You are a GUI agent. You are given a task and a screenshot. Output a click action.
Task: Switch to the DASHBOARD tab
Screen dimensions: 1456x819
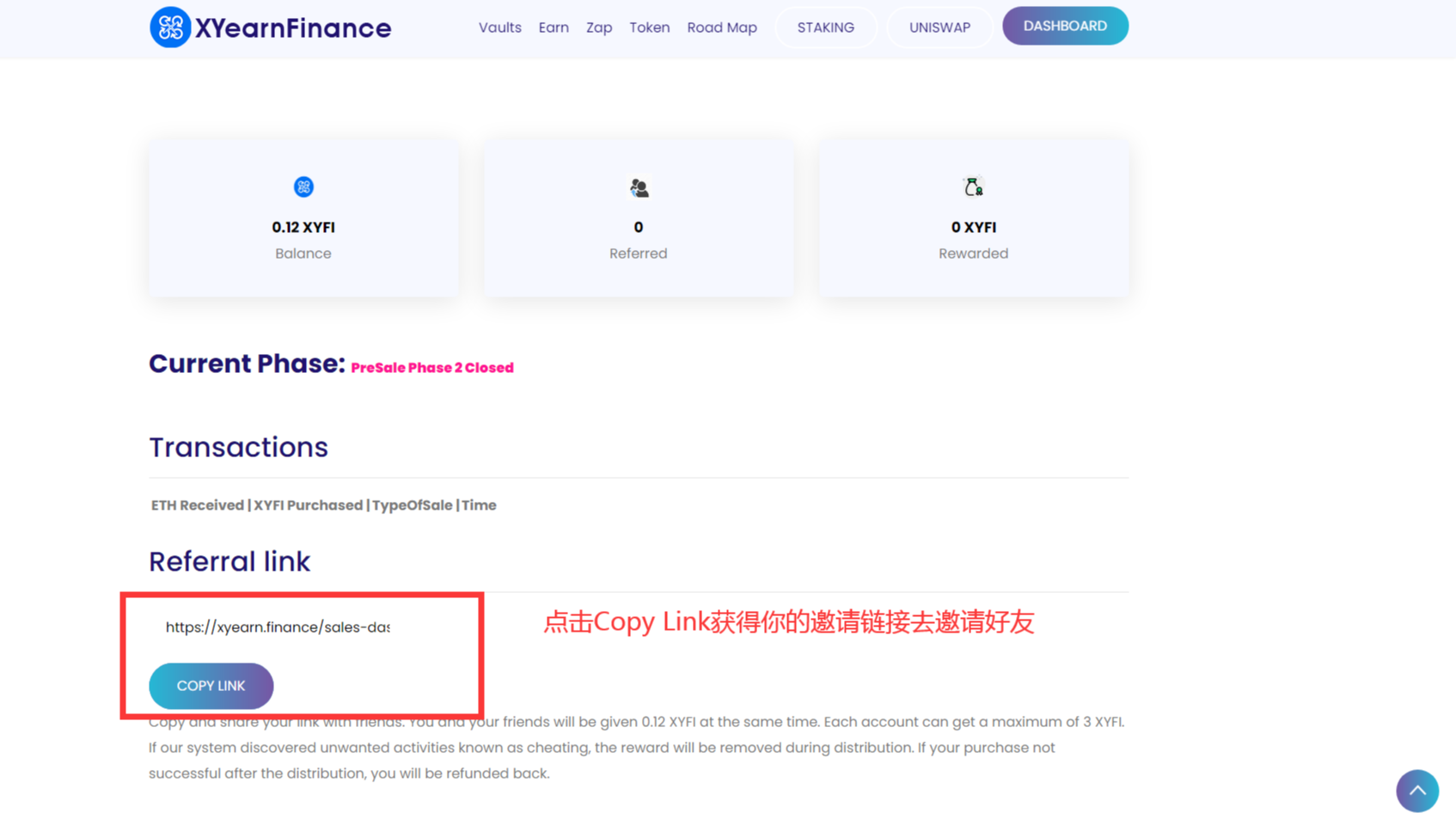coord(1065,25)
